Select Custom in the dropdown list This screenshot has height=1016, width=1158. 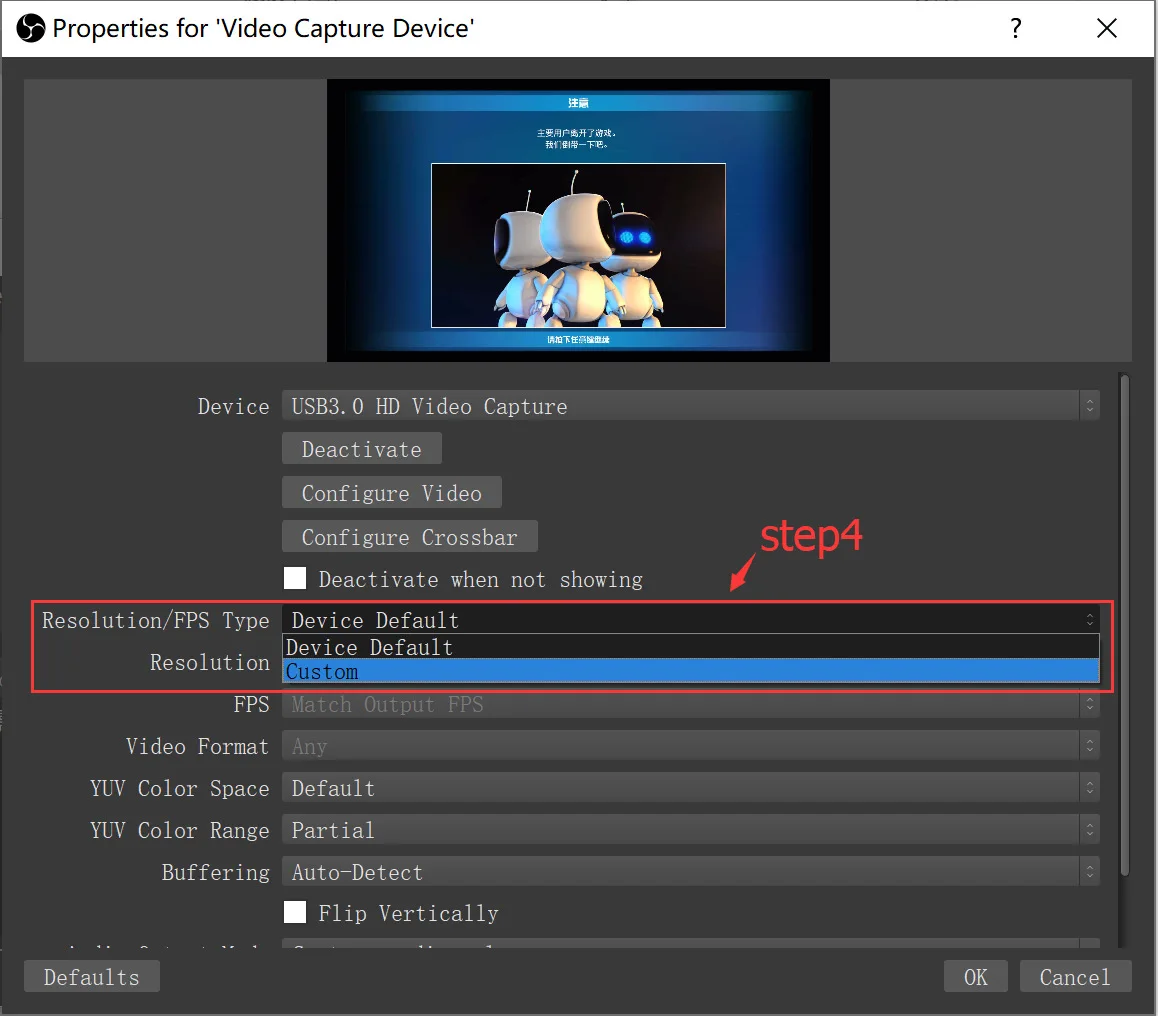coord(691,671)
